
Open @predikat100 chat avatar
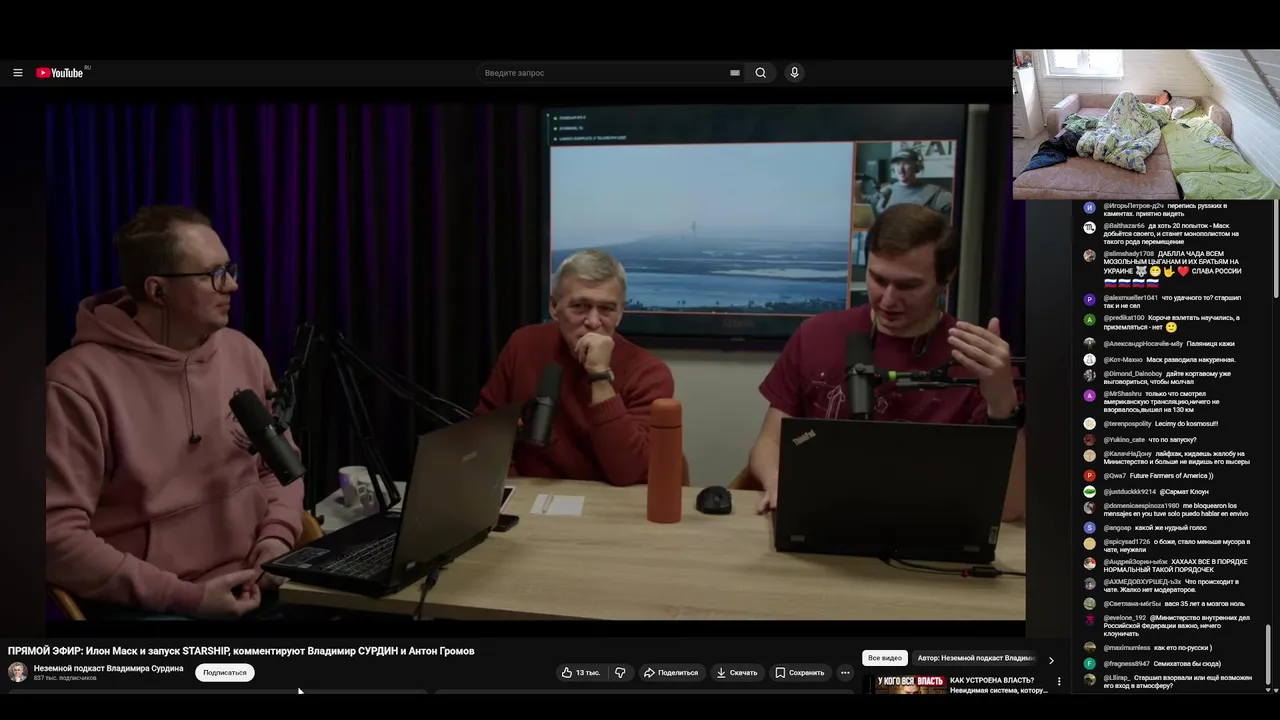pyautogui.click(x=1089, y=320)
